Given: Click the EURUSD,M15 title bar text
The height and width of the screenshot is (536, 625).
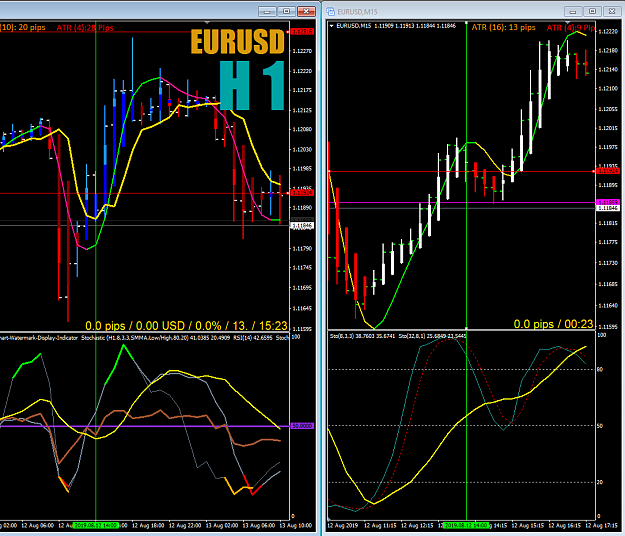Looking at the screenshot, I should tap(357, 12).
